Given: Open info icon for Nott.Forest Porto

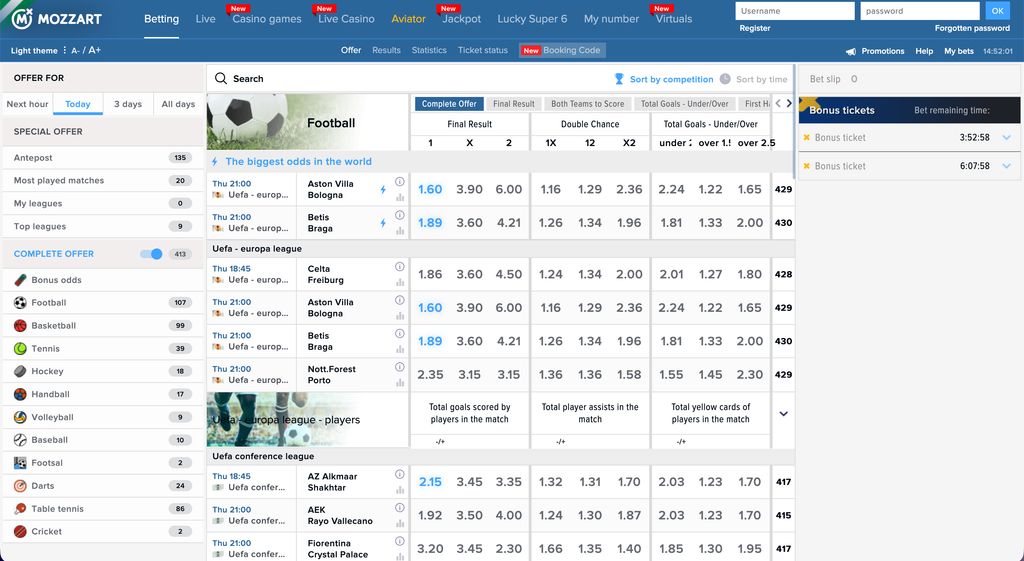Looking at the screenshot, I should (400, 367).
